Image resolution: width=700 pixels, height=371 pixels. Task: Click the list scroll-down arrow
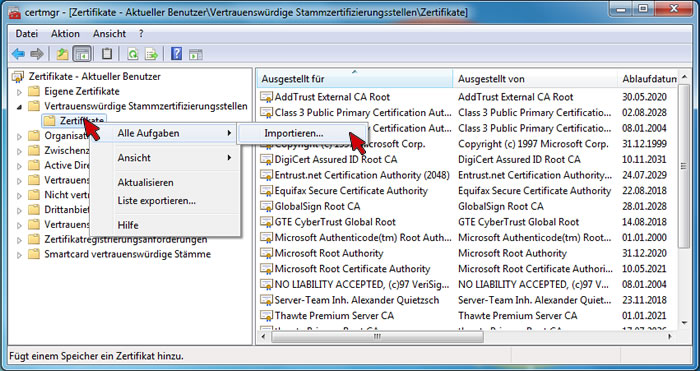tap(683, 323)
